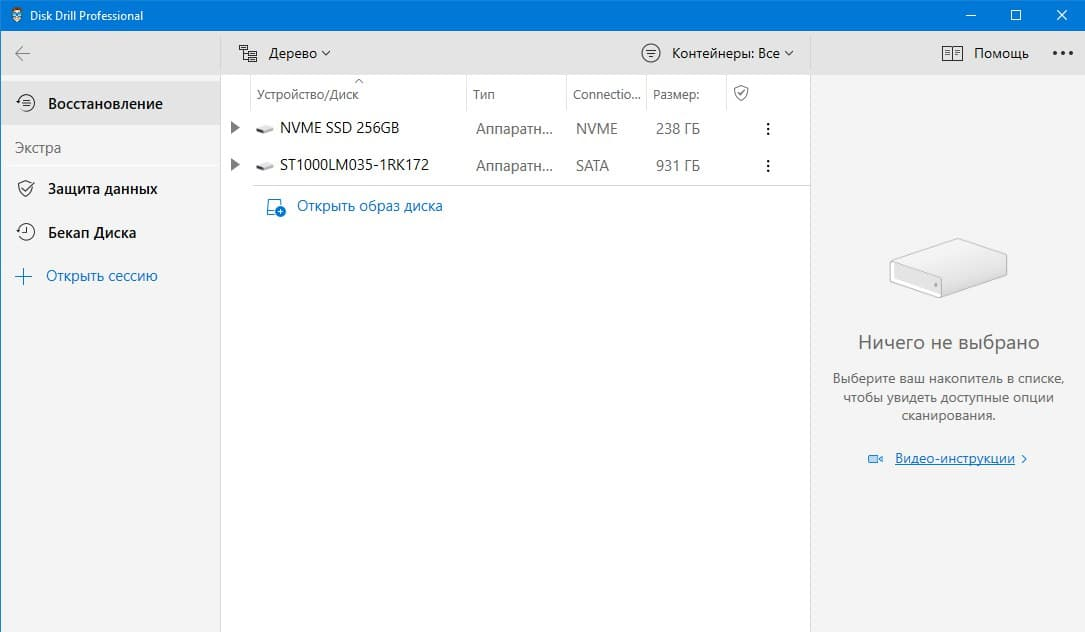Sort by Устройство/Диск column header

coord(308,95)
